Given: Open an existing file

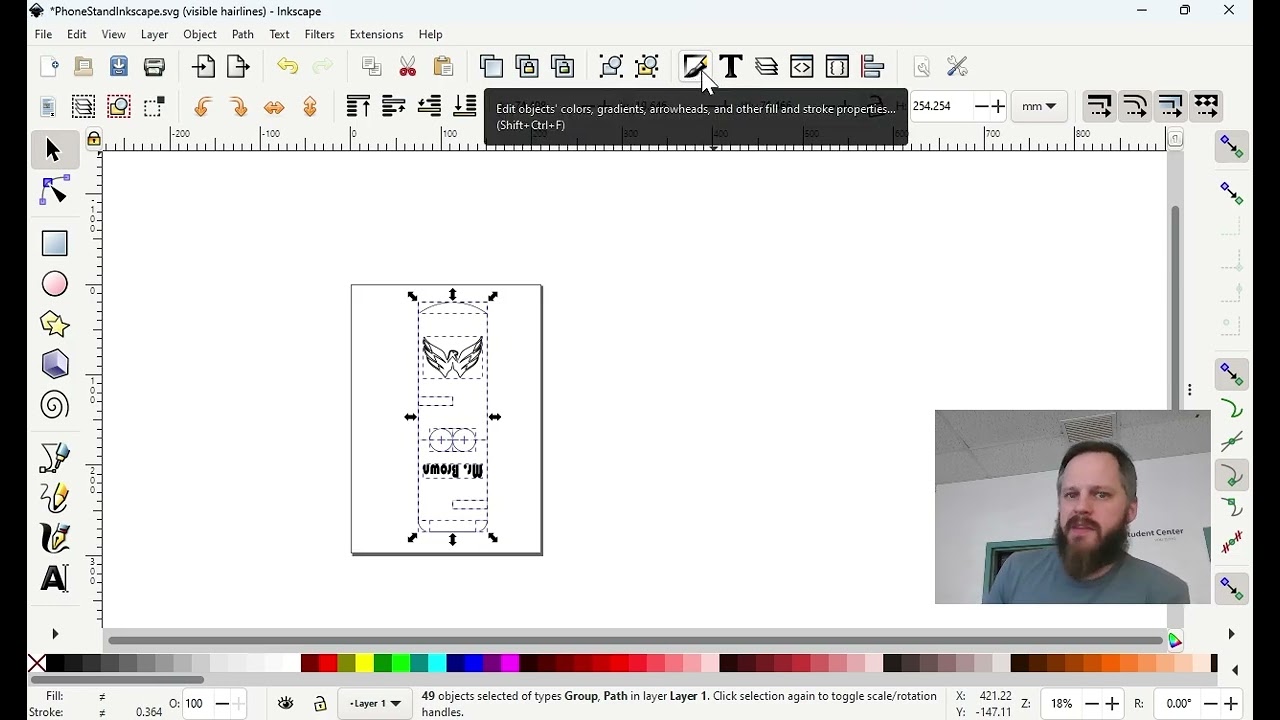Looking at the screenshot, I should pos(84,67).
